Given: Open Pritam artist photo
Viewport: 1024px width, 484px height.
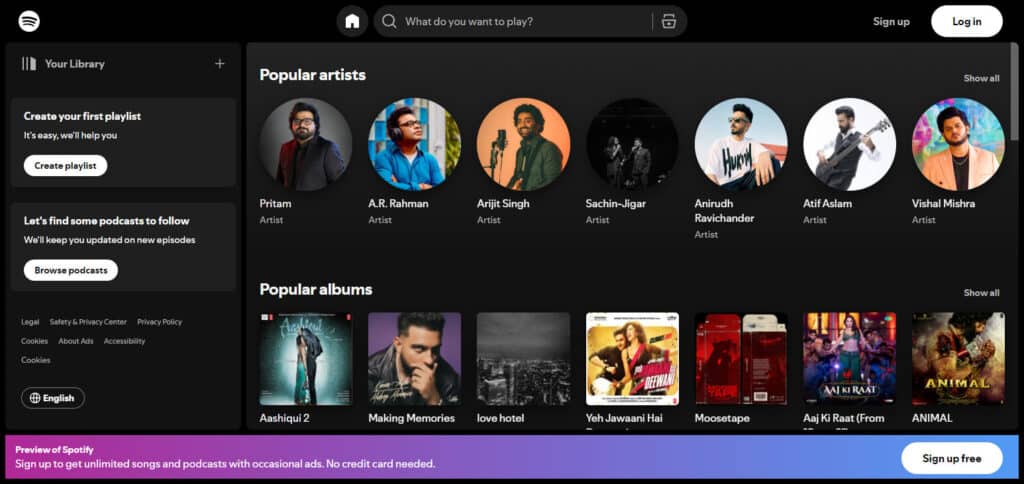Looking at the screenshot, I should pos(306,144).
